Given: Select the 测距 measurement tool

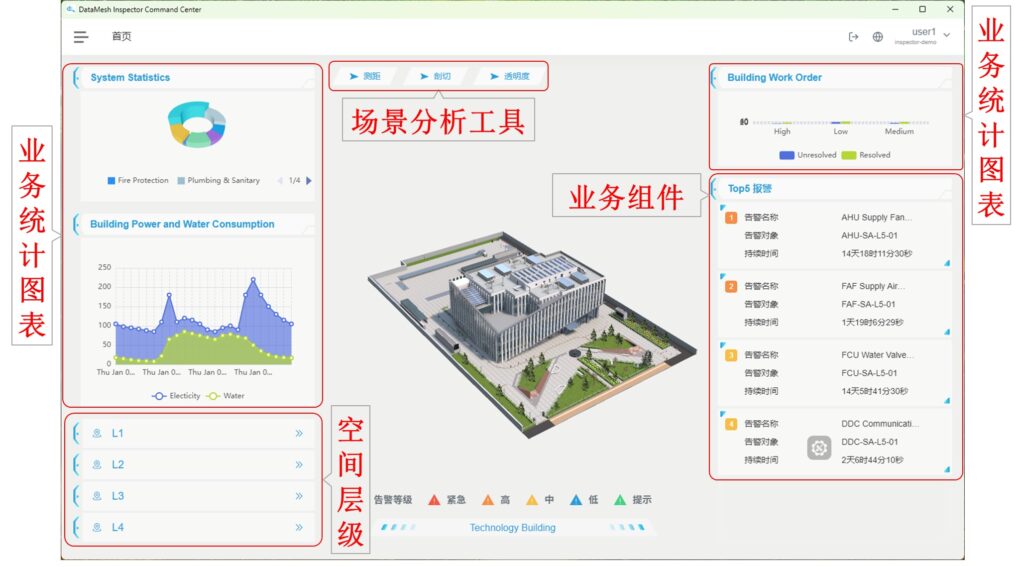Looking at the screenshot, I should (365, 76).
